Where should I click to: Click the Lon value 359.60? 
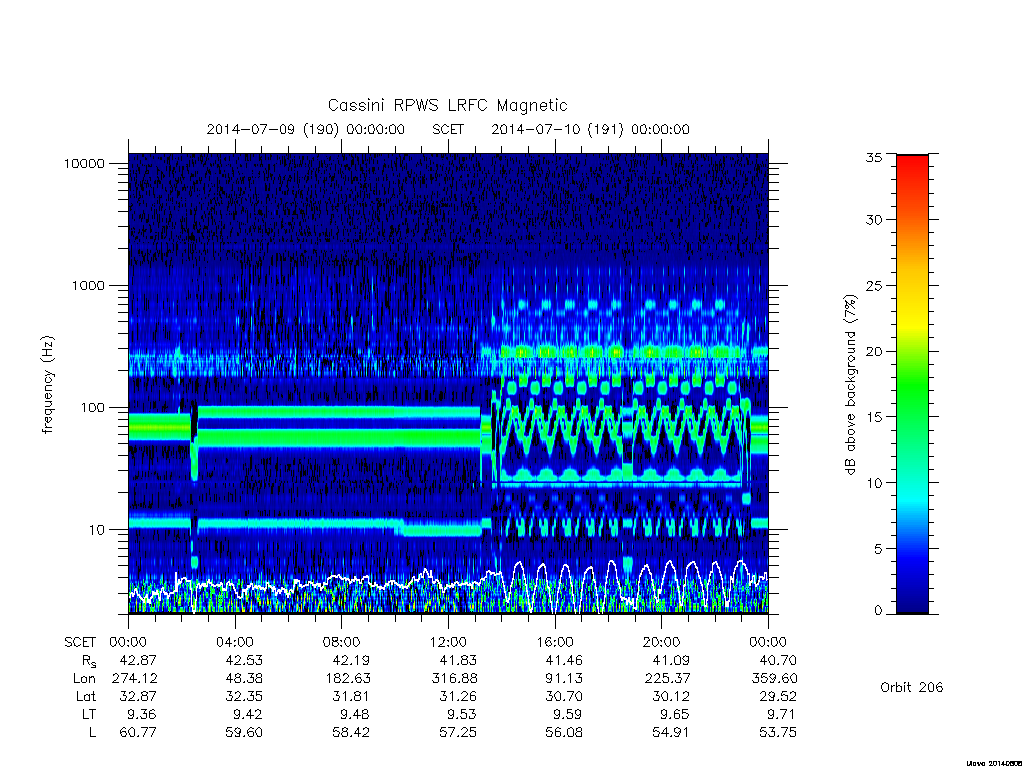coord(775,679)
